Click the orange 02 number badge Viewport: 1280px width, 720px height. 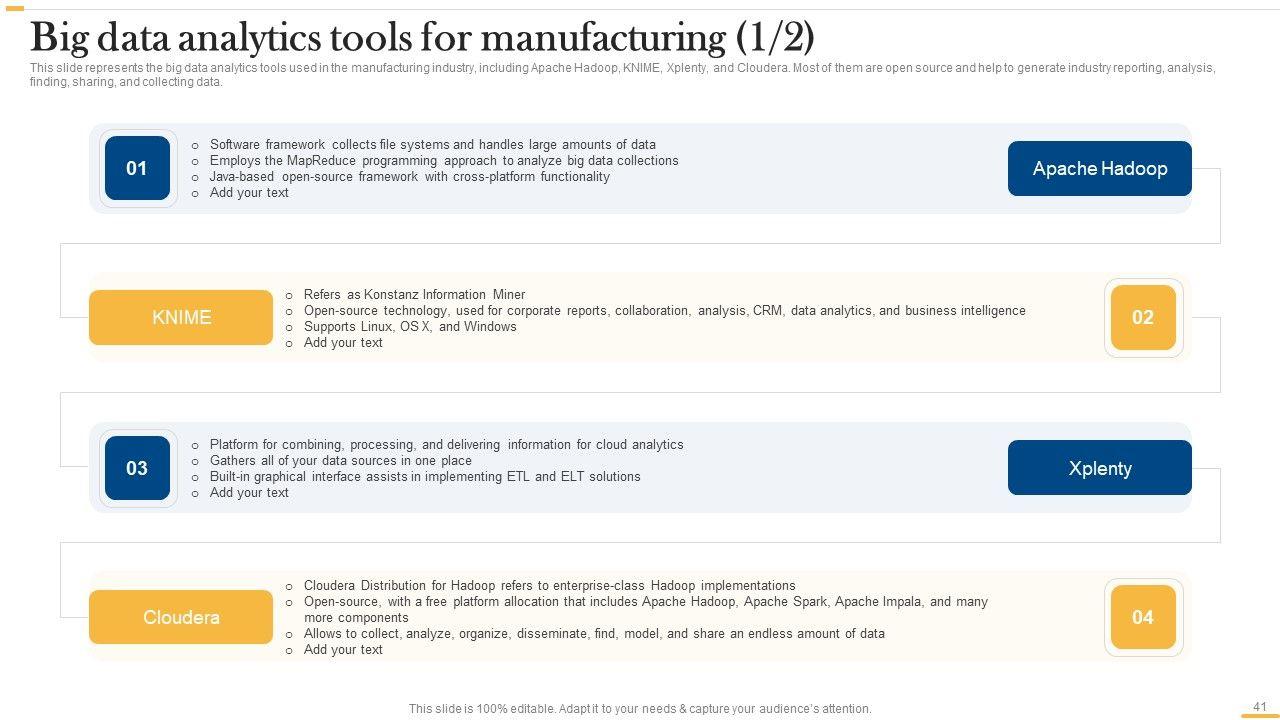[1143, 318]
